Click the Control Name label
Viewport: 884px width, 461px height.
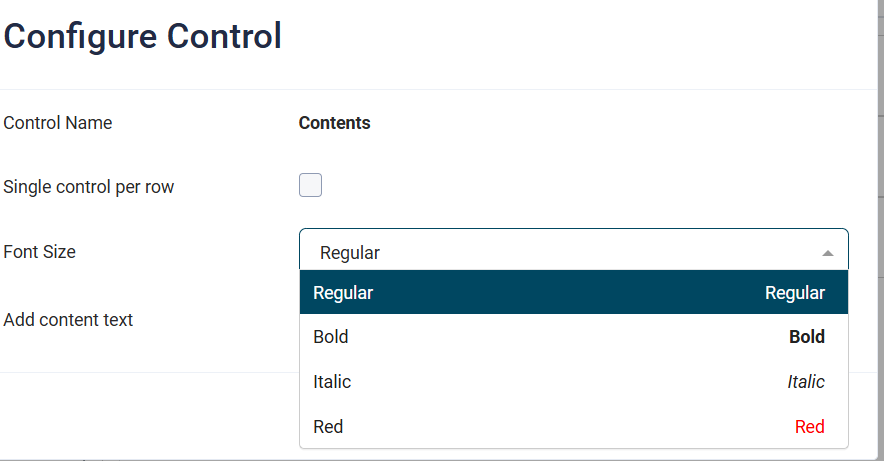pos(58,123)
